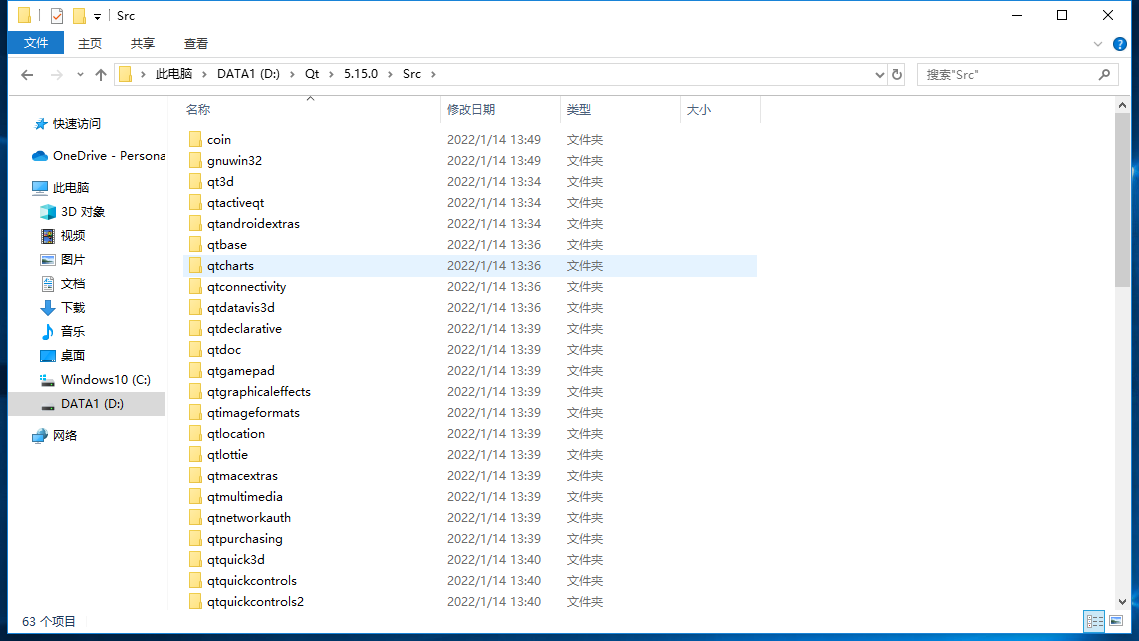The height and width of the screenshot is (641, 1139).
Task: Go up one folder level
Action: (101, 74)
